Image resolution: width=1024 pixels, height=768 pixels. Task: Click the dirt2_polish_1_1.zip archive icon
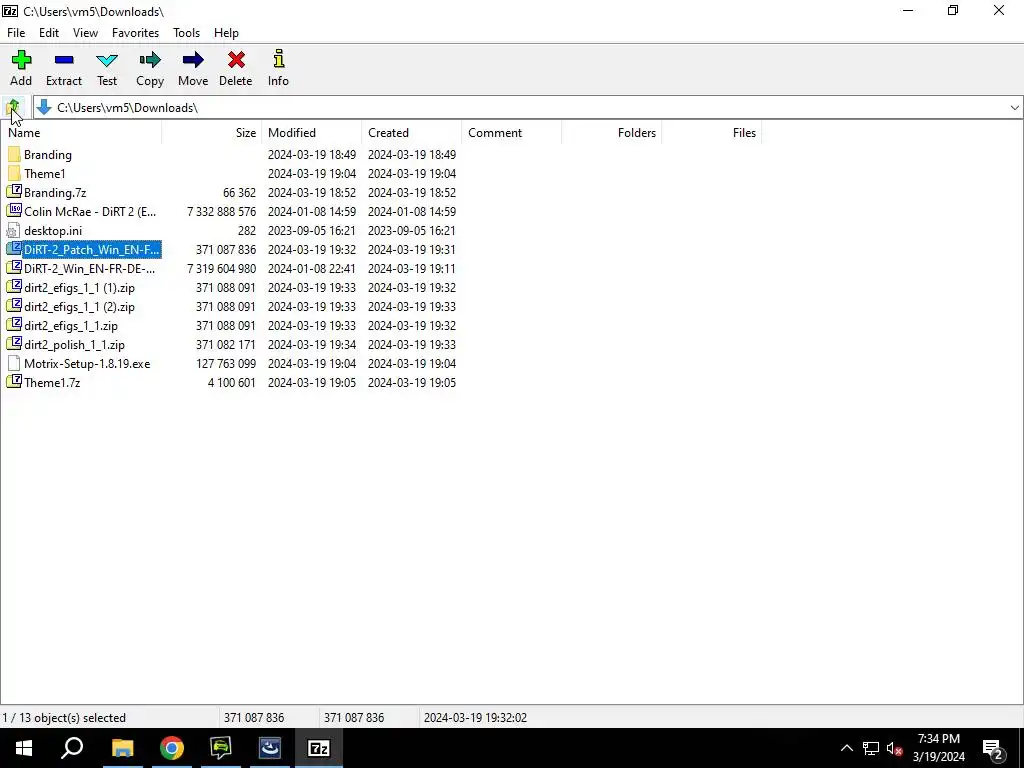[x=14, y=344]
